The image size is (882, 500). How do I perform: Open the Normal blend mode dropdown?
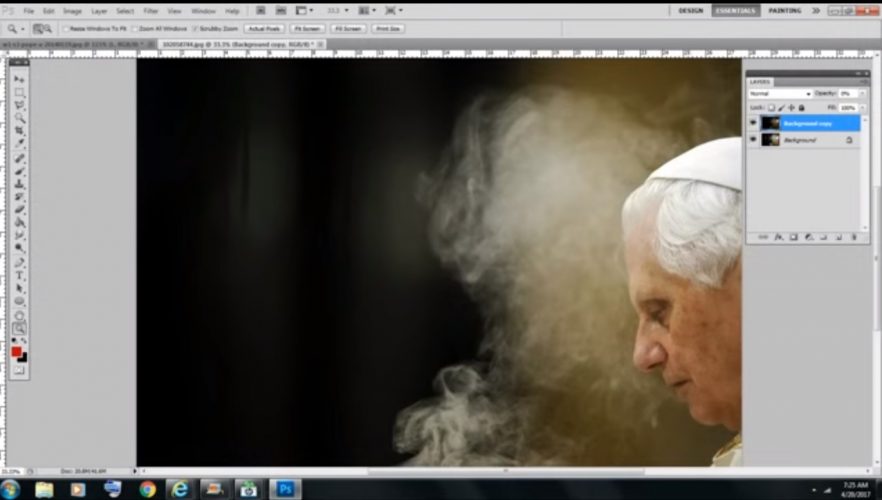click(778, 93)
